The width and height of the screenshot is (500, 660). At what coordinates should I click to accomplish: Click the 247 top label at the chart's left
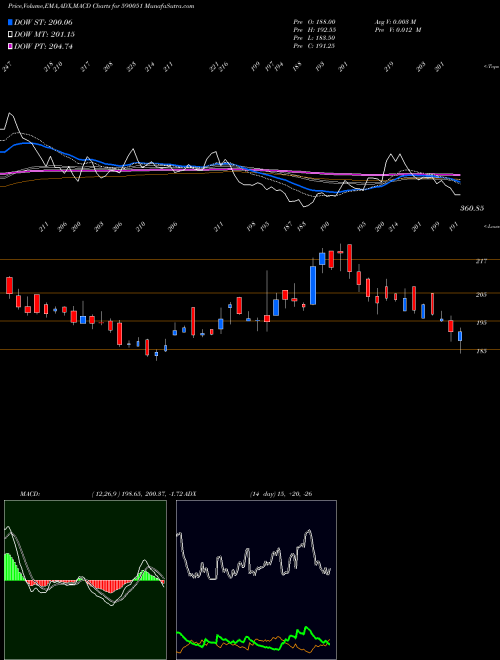pyautogui.click(x=7, y=67)
